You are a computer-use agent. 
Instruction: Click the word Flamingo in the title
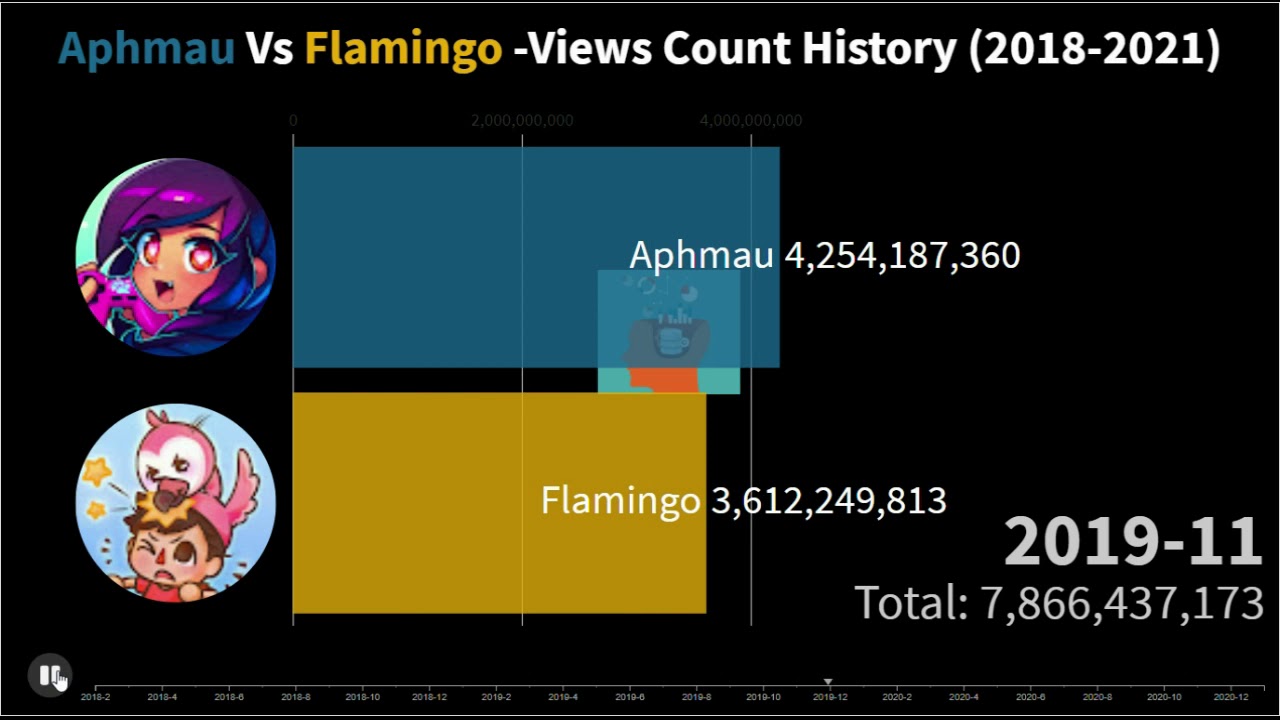(x=403, y=48)
